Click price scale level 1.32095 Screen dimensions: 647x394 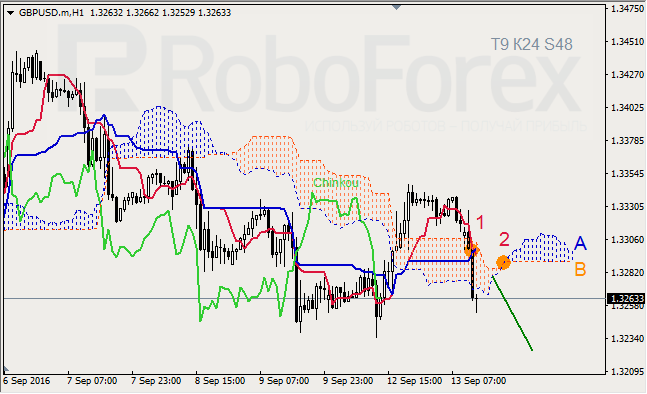[x=627, y=372]
